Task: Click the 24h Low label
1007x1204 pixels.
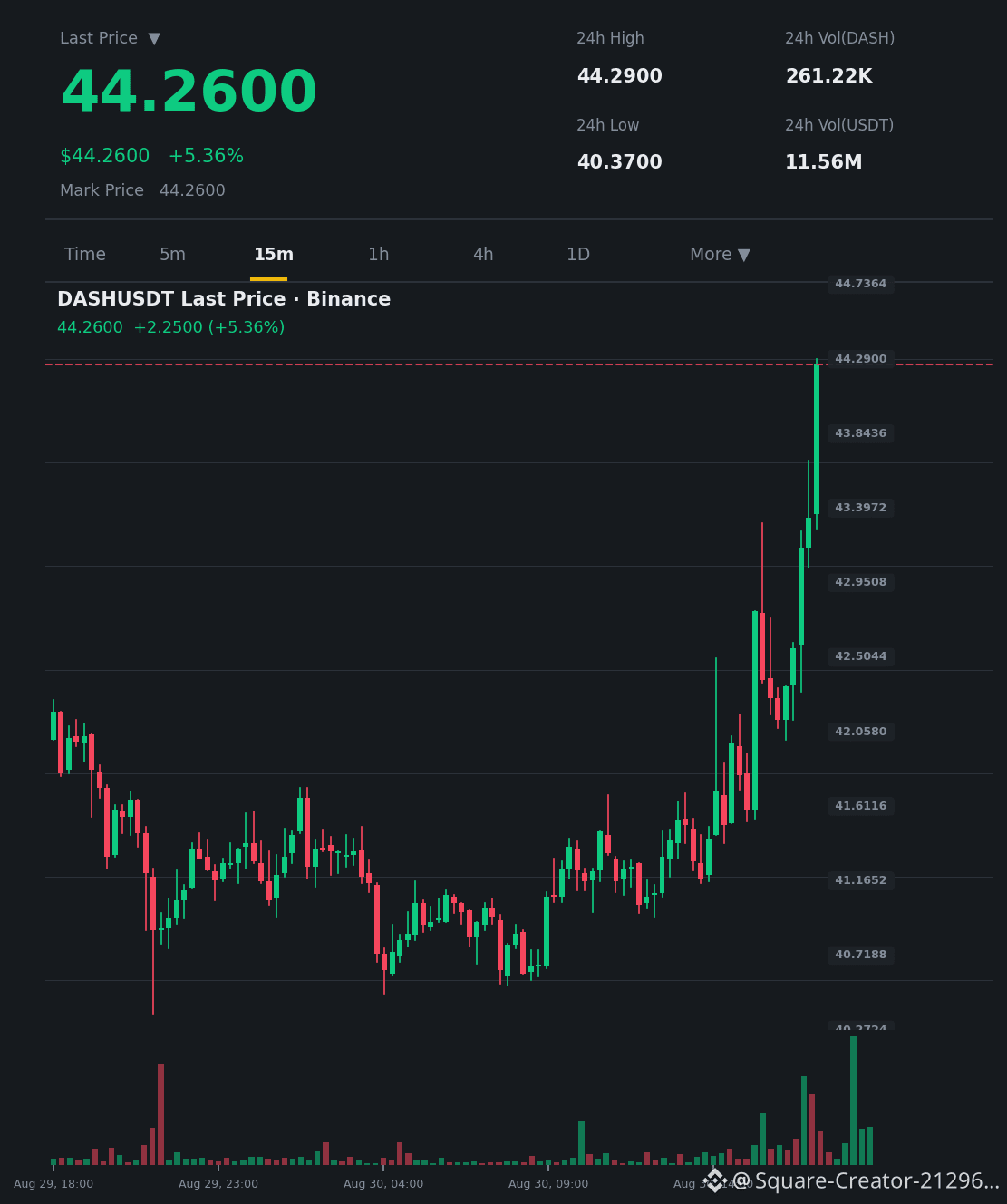Action: click(x=608, y=125)
